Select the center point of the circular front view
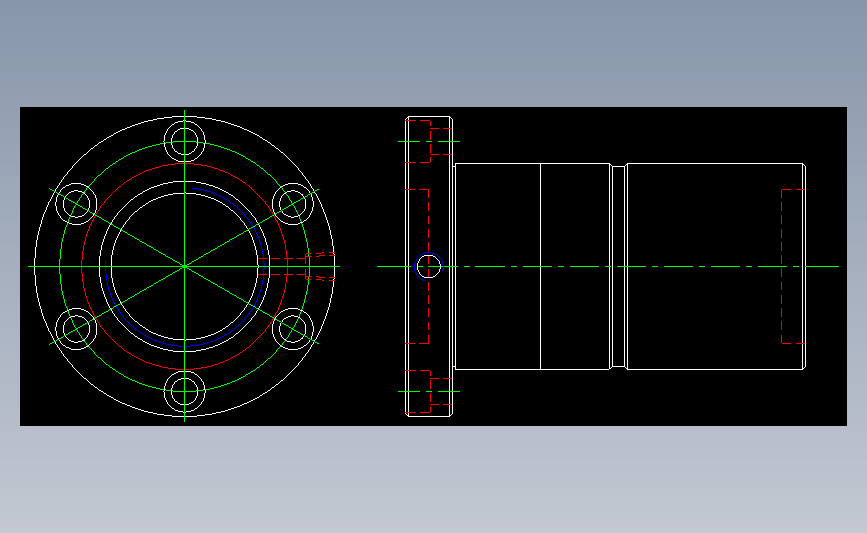867x533 pixels. click(x=185, y=266)
